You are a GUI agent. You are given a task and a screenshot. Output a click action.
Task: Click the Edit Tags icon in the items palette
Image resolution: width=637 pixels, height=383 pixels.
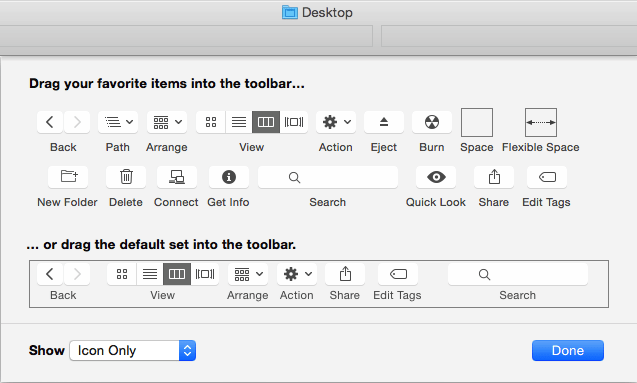(547, 177)
